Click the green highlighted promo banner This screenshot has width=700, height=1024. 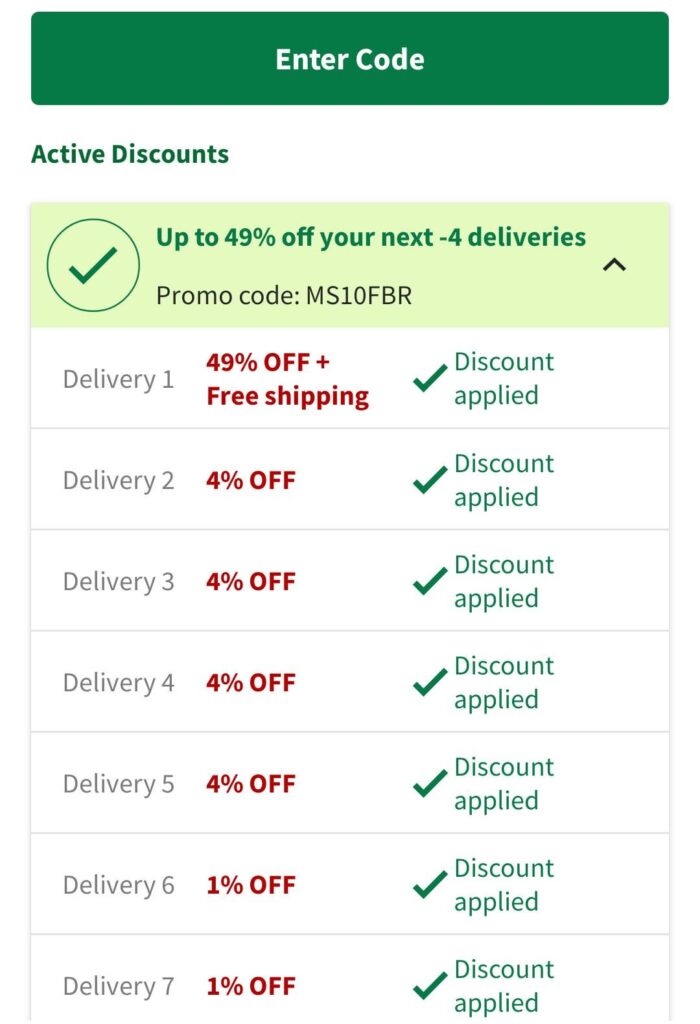click(350, 264)
